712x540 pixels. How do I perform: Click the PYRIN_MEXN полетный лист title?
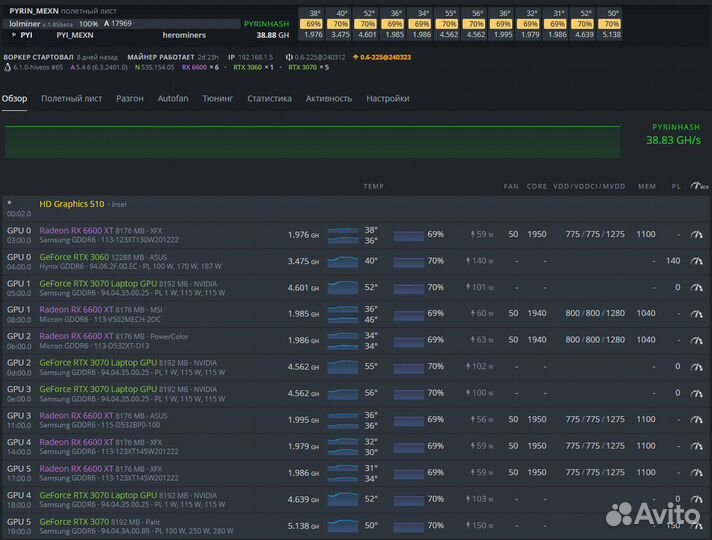point(63,11)
